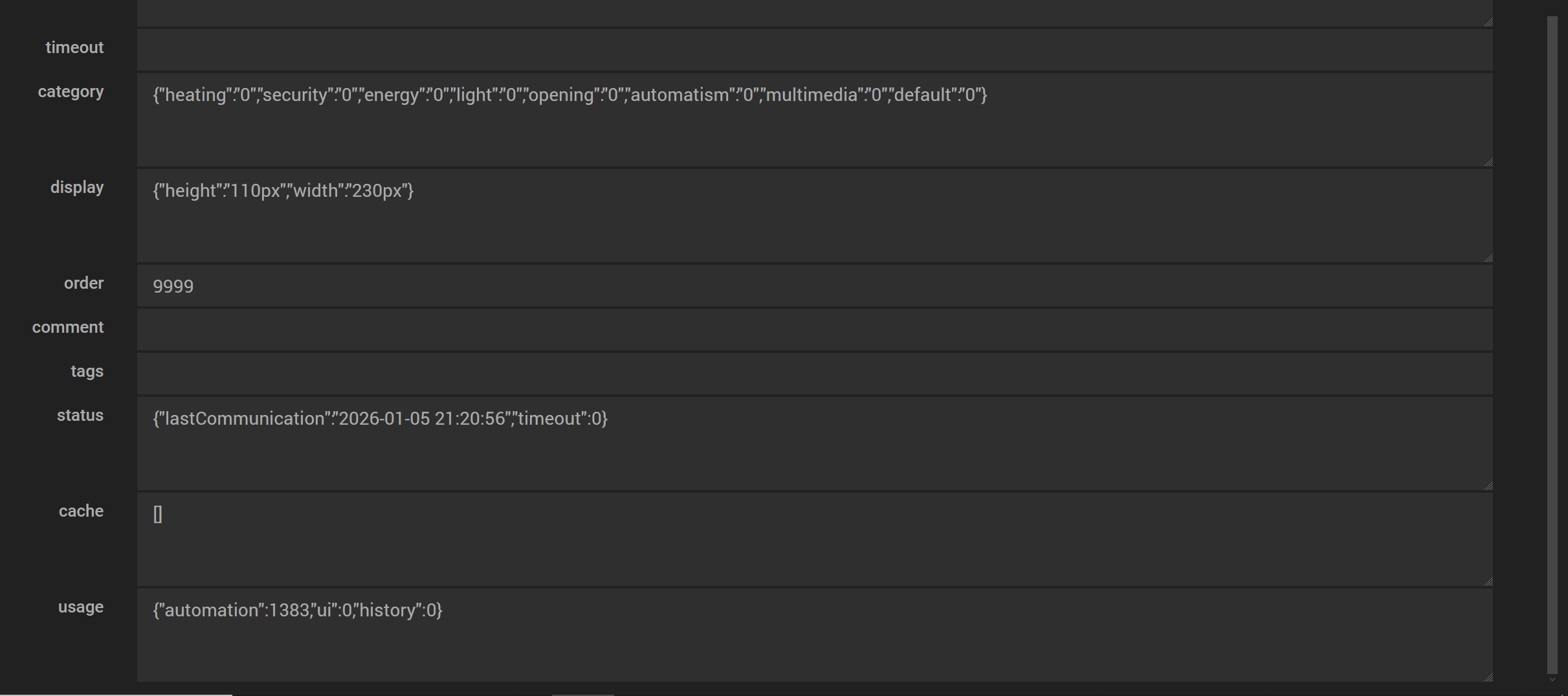Screen dimensions: 1568x696
Task: Click the usage automation textarea
Action: click(x=814, y=635)
